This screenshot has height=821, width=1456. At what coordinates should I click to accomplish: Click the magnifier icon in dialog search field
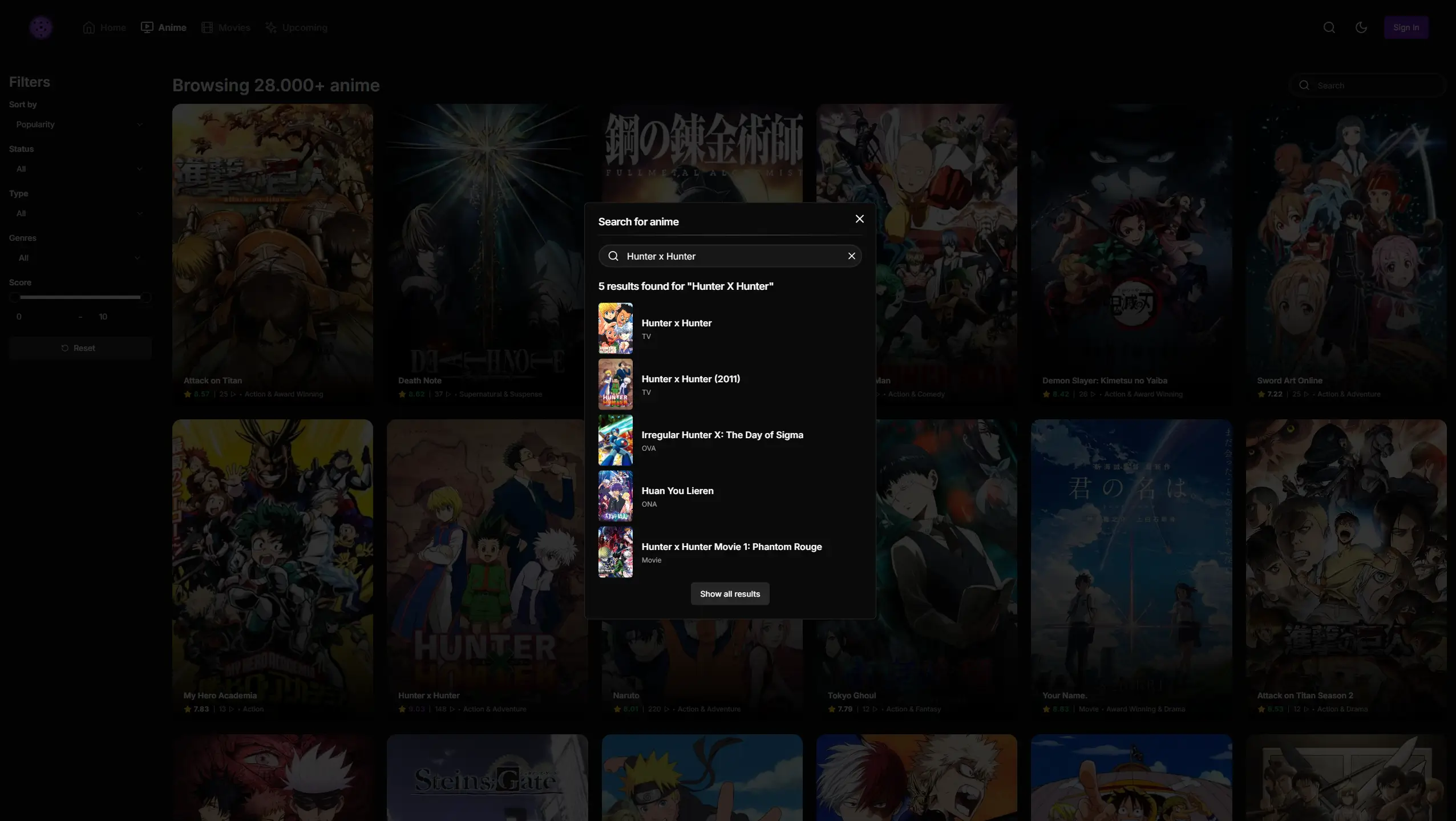click(613, 256)
